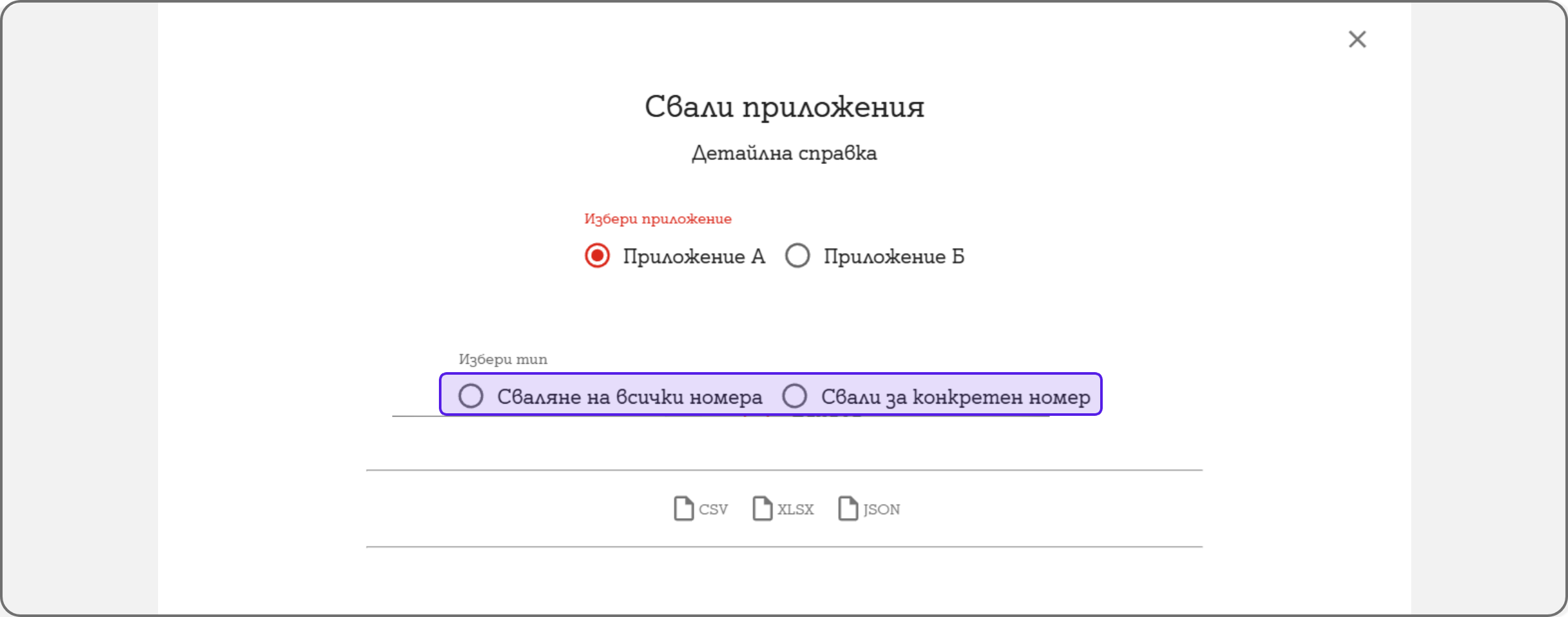Click the JSON text label
This screenshot has width=1568, height=617.
click(881, 509)
